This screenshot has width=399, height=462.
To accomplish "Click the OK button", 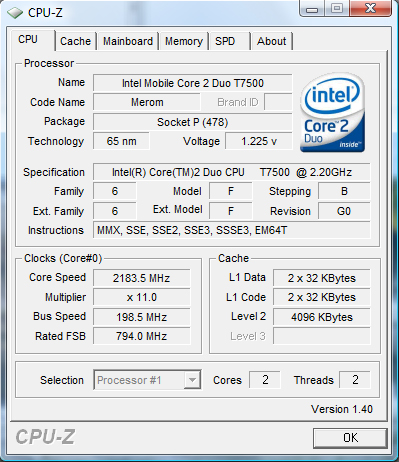I will tap(350, 438).
